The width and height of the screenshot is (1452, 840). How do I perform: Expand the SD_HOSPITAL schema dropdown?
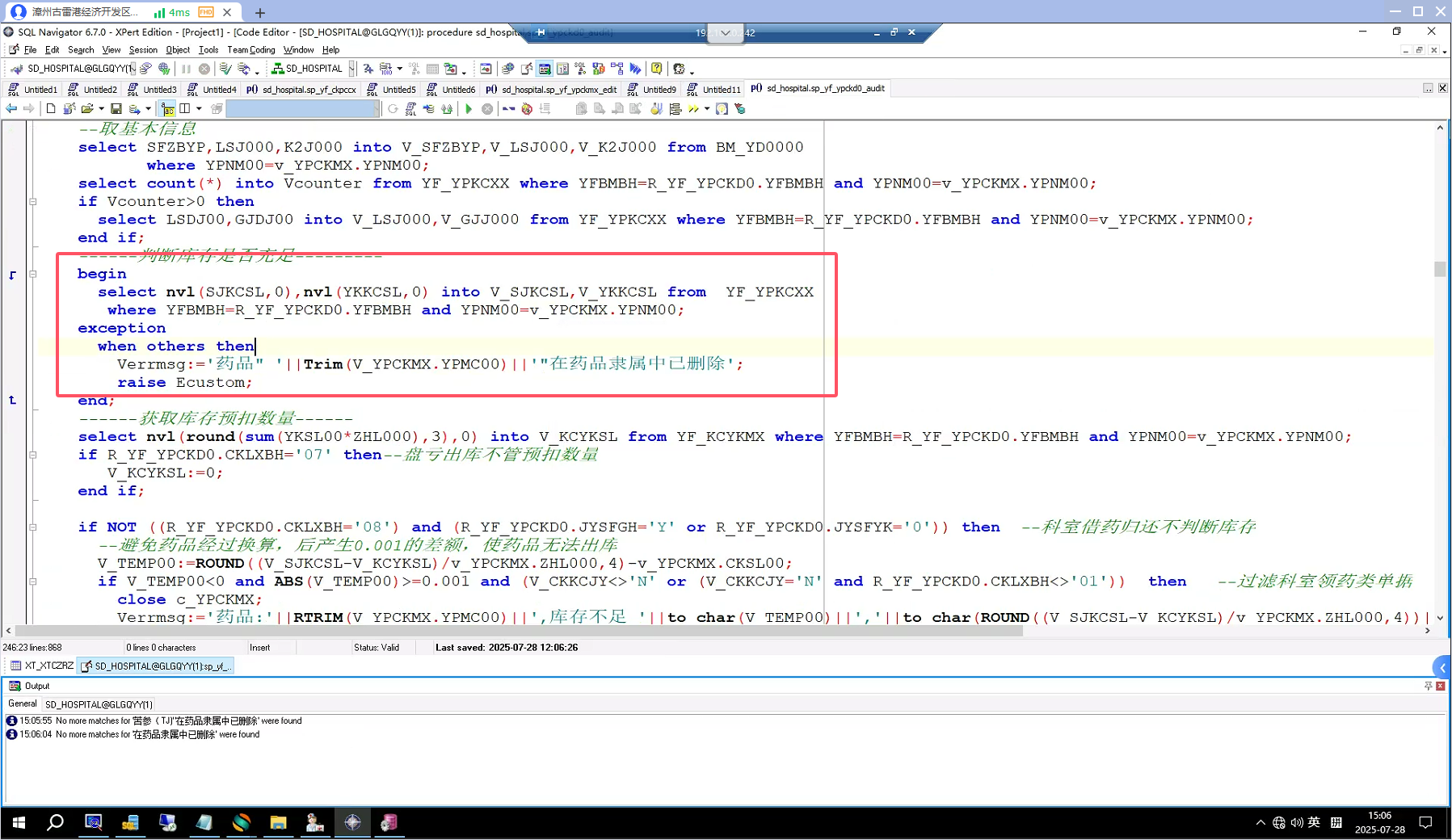pyautogui.click(x=351, y=69)
